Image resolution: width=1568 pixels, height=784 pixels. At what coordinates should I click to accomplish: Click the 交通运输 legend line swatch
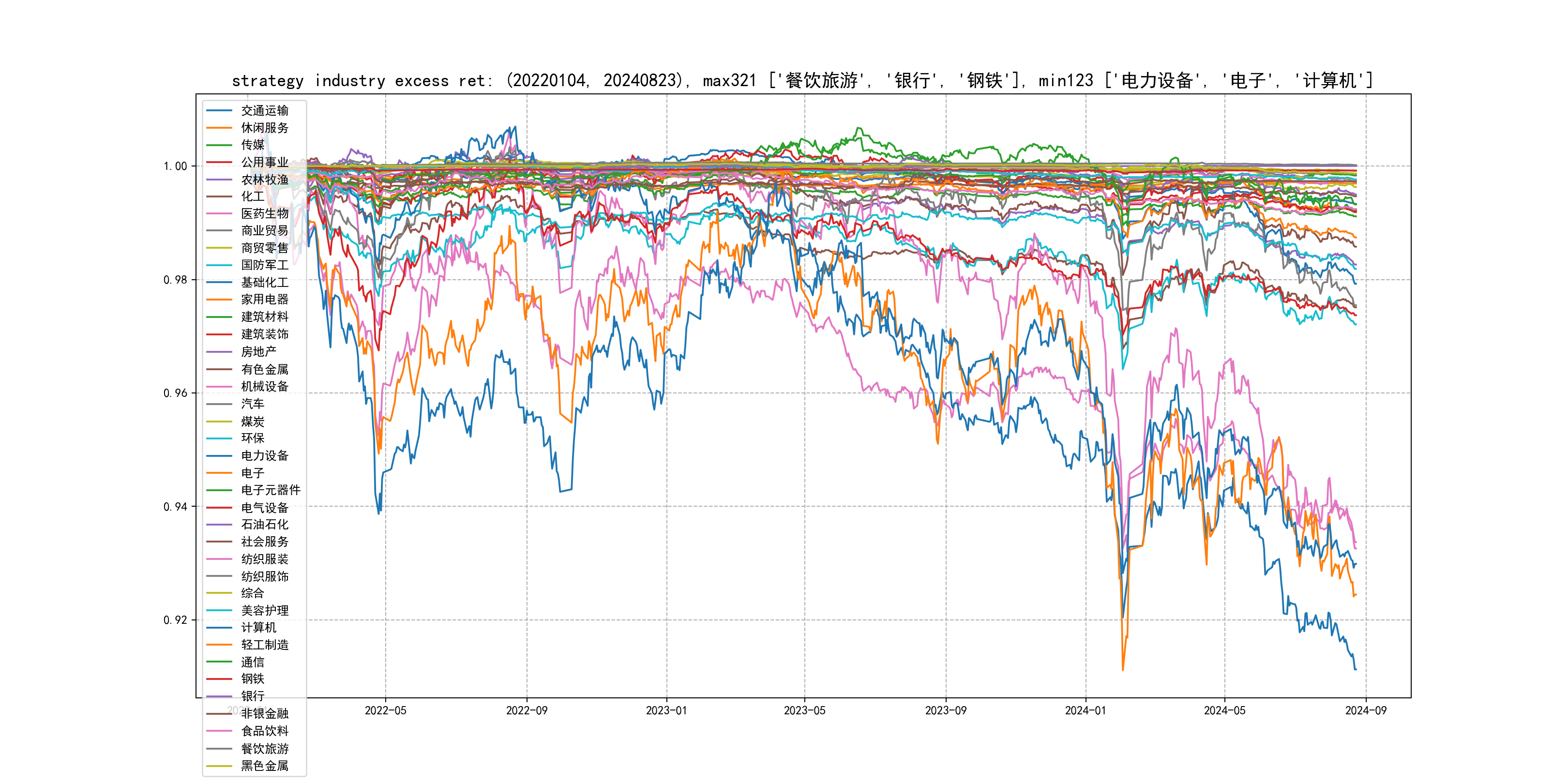coord(219,111)
